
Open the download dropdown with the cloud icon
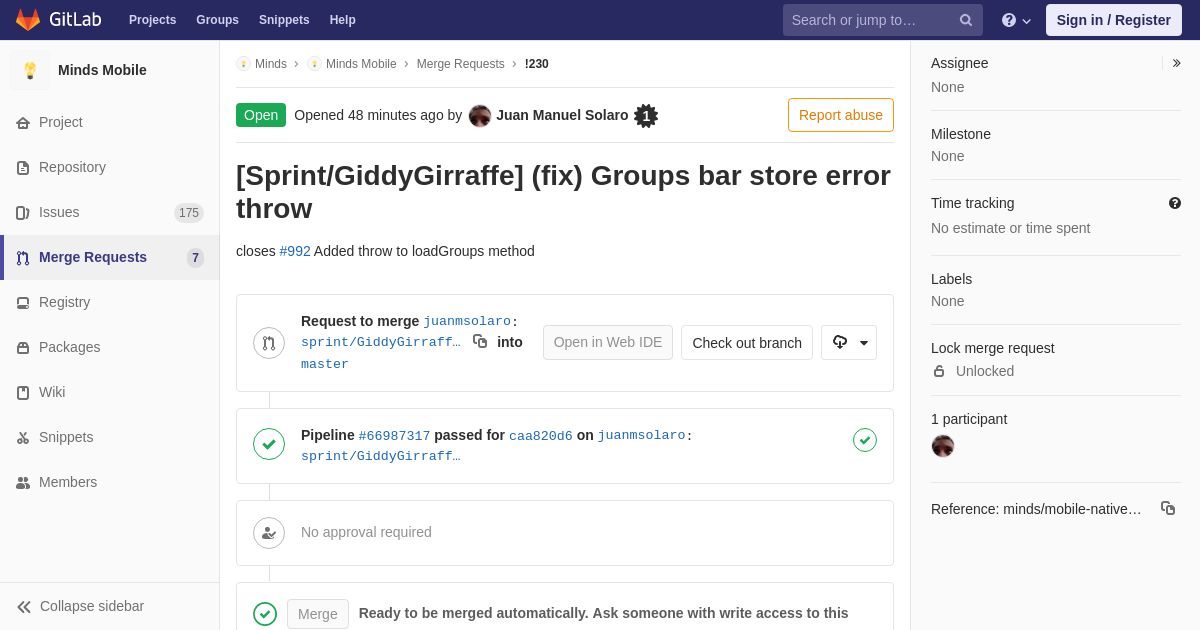click(849, 343)
